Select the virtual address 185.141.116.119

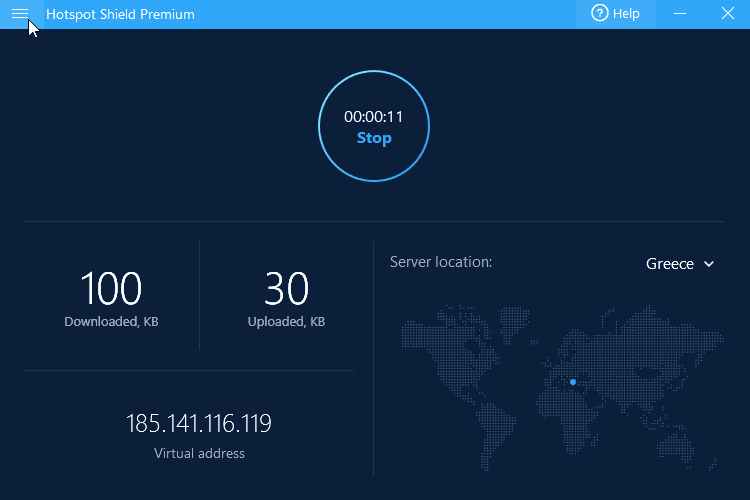coord(199,423)
